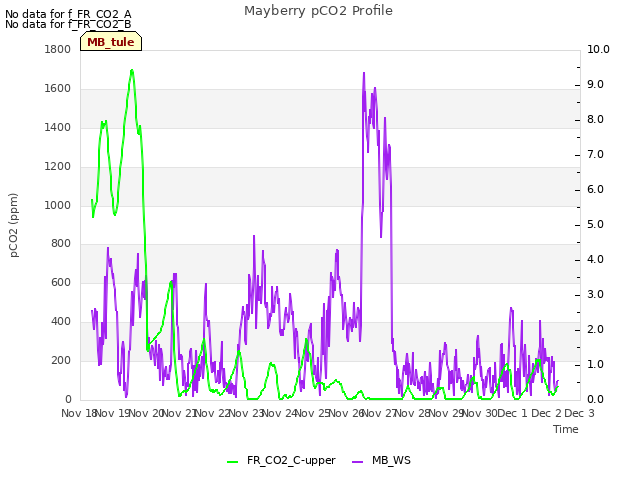Image resolution: width=640 pixels, height=480 pixels.
Task: Click purple MB_WS legend line swatch
Action: coord(357,462)
